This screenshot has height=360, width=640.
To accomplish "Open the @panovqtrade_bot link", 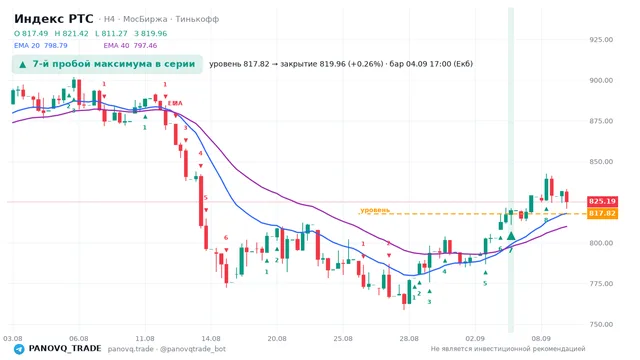I will (x=193, y=349).
